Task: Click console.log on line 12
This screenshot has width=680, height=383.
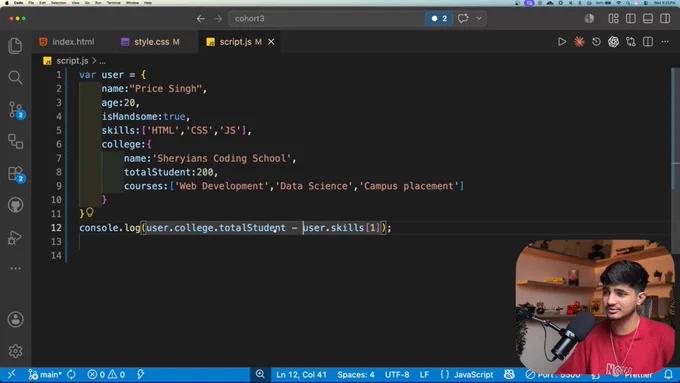Action: 110,228
